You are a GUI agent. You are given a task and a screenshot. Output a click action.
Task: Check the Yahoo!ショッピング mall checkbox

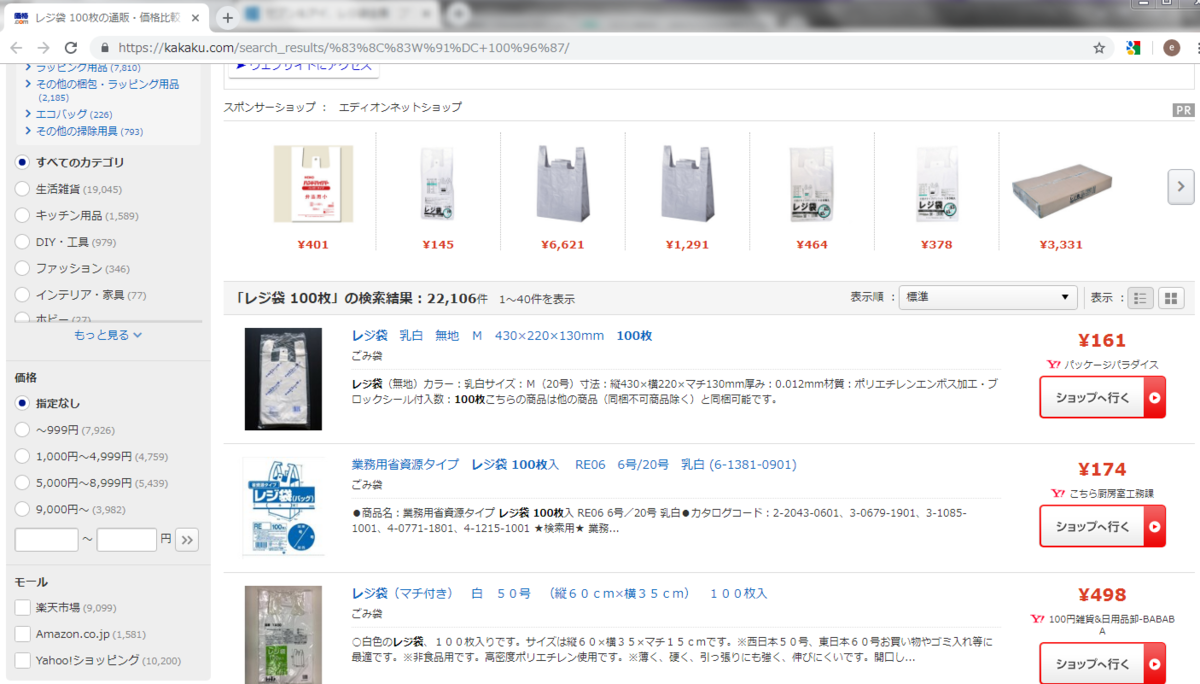tap(23, 660)
